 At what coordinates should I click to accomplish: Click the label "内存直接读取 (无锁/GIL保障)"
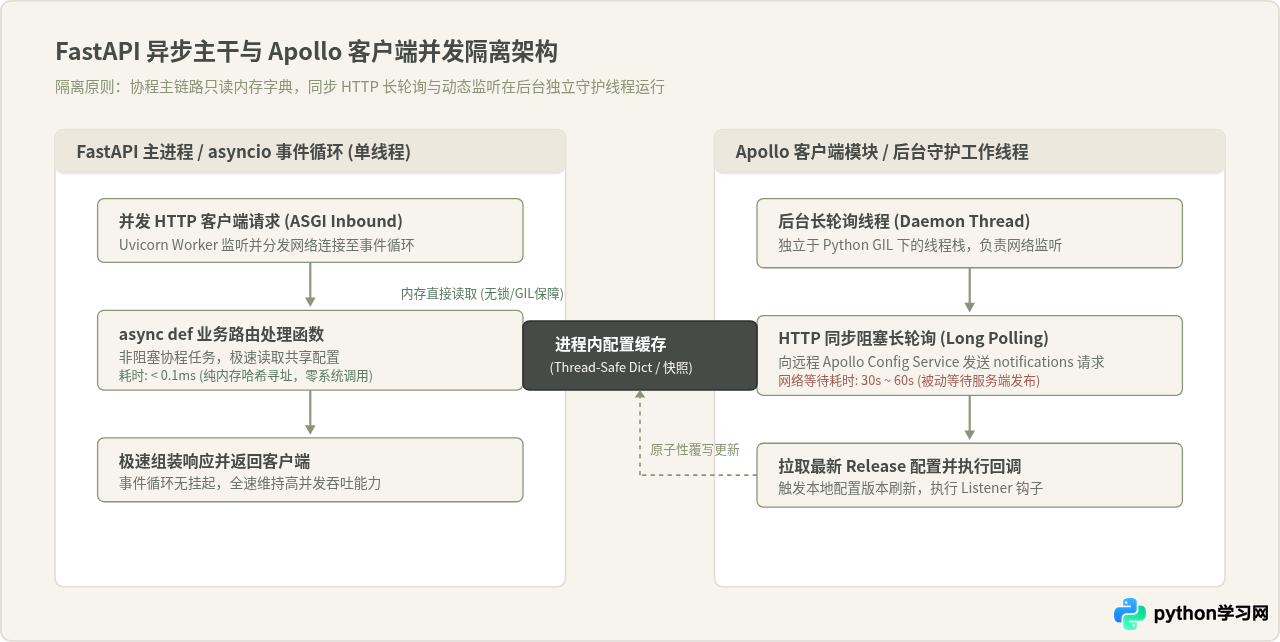[x=482, y=294]
